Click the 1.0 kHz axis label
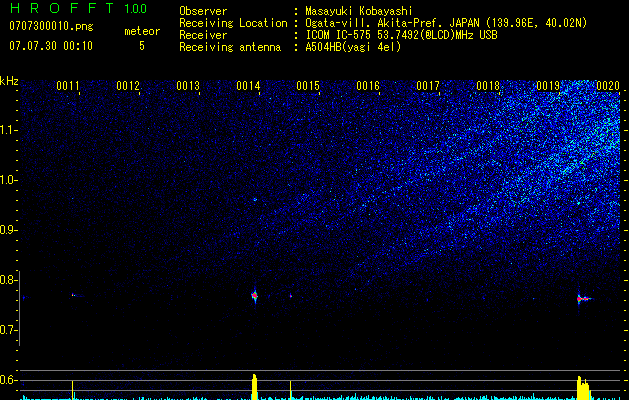 pyautogui.click(x=9, y=180)
